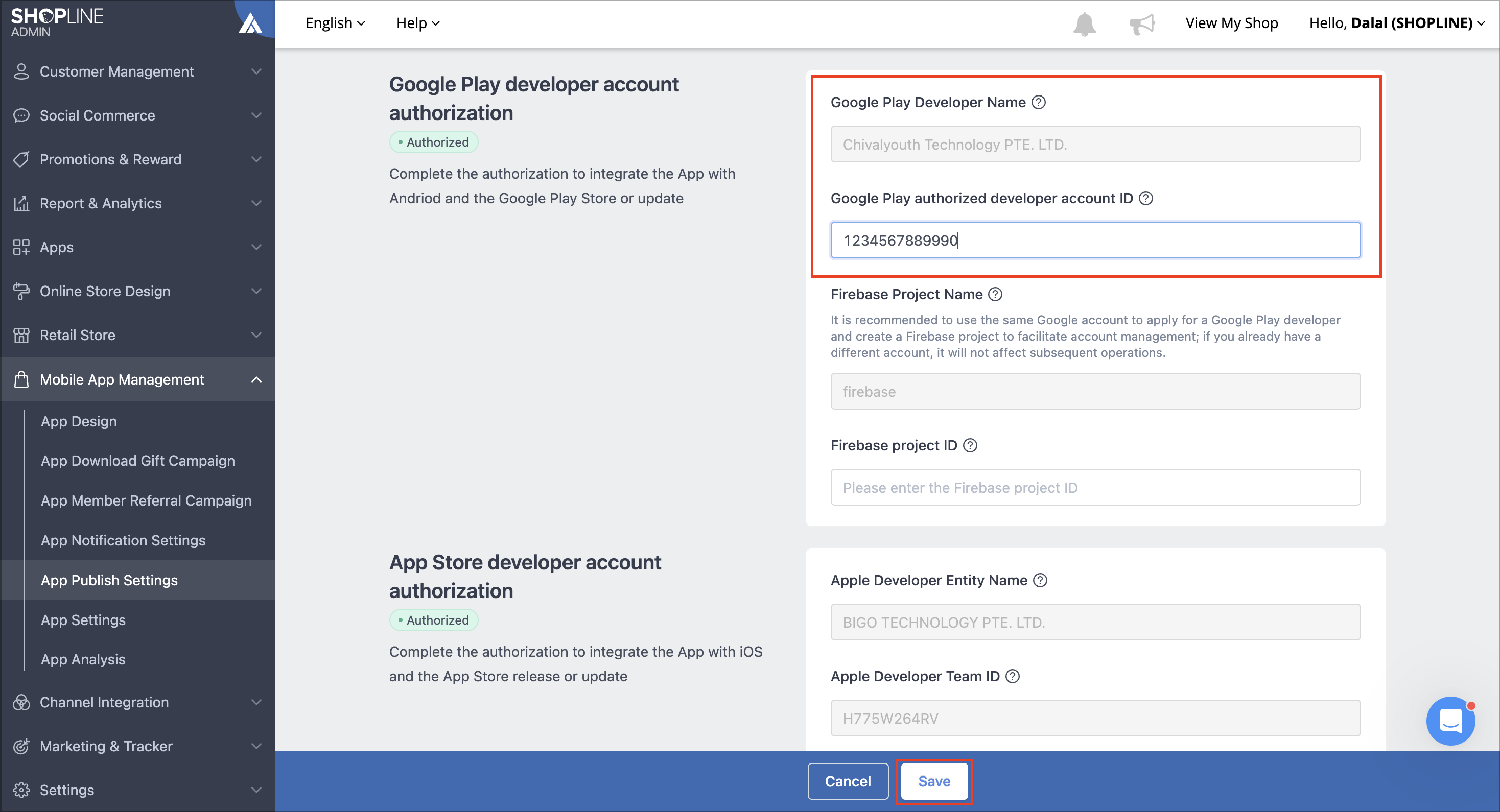Click the Promotions & Reward tag icon
Screen dimensions: 1500x812
pos(21,159)
